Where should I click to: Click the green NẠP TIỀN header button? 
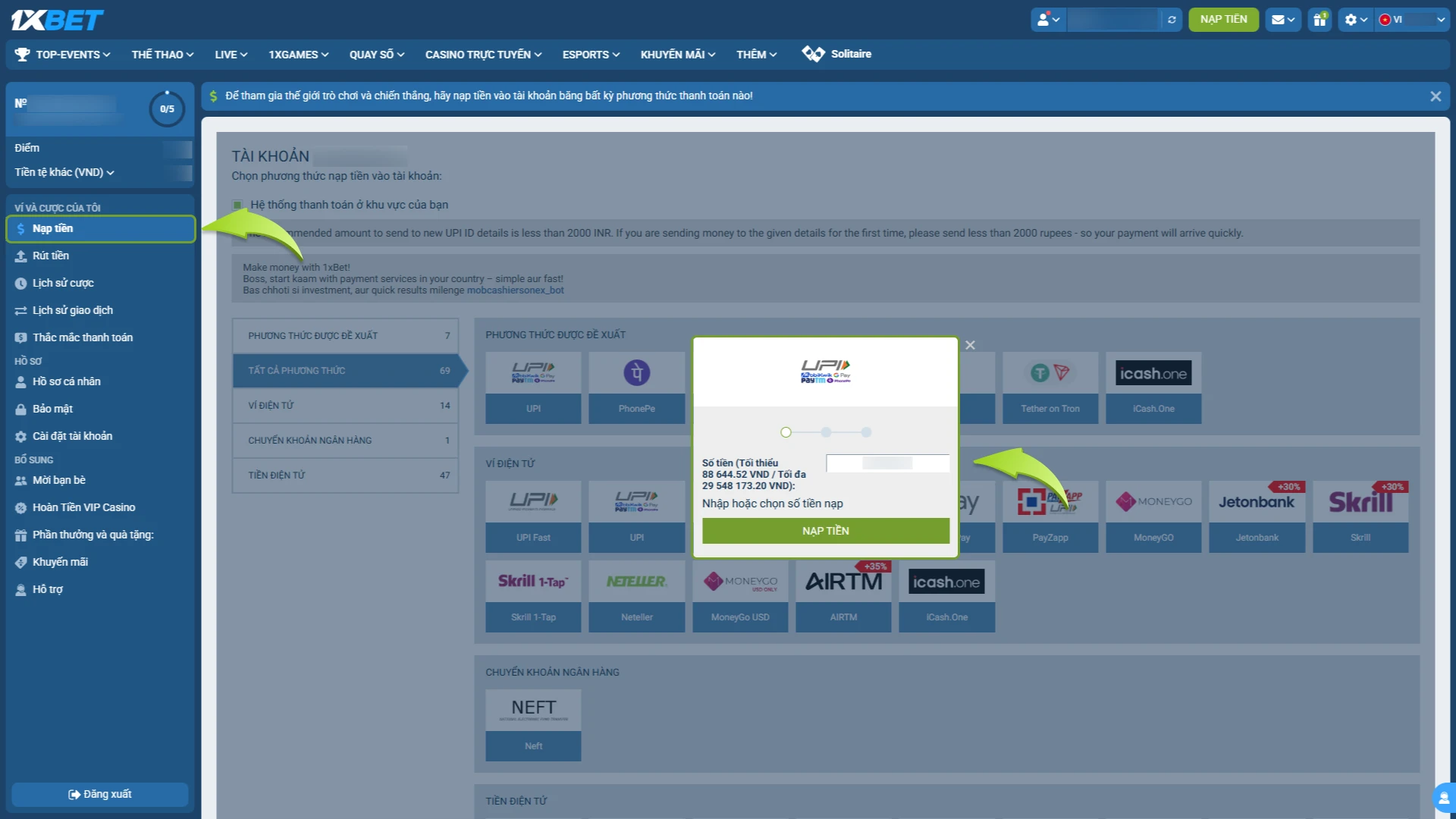click(1223, 20)
